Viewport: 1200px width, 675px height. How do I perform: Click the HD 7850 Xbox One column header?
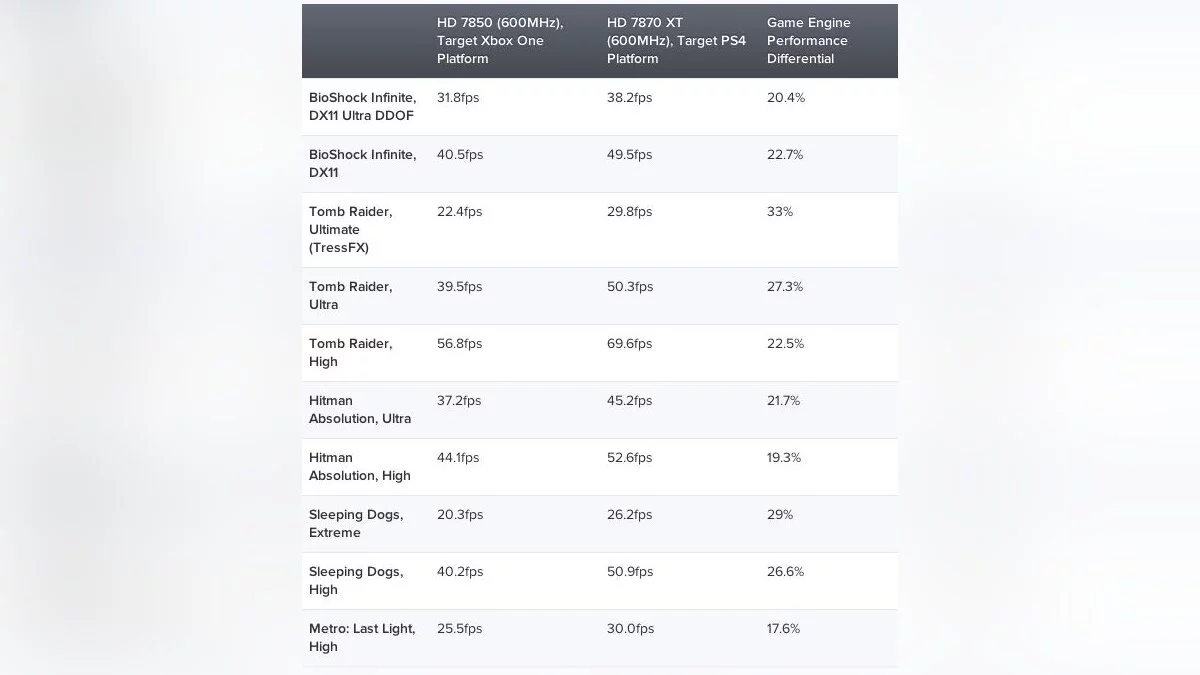[500, 41]
